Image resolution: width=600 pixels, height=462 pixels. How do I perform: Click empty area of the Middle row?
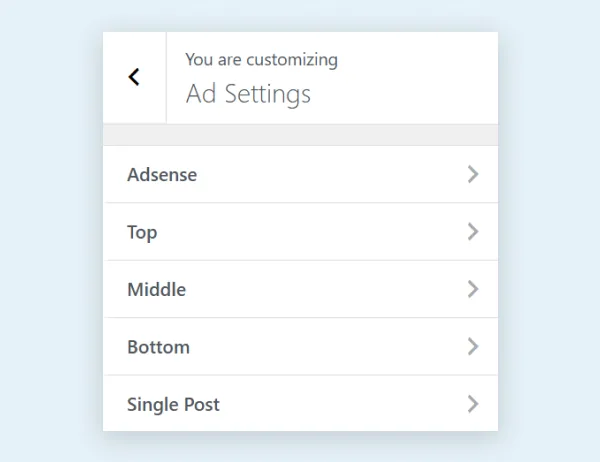tap(320, 290)
